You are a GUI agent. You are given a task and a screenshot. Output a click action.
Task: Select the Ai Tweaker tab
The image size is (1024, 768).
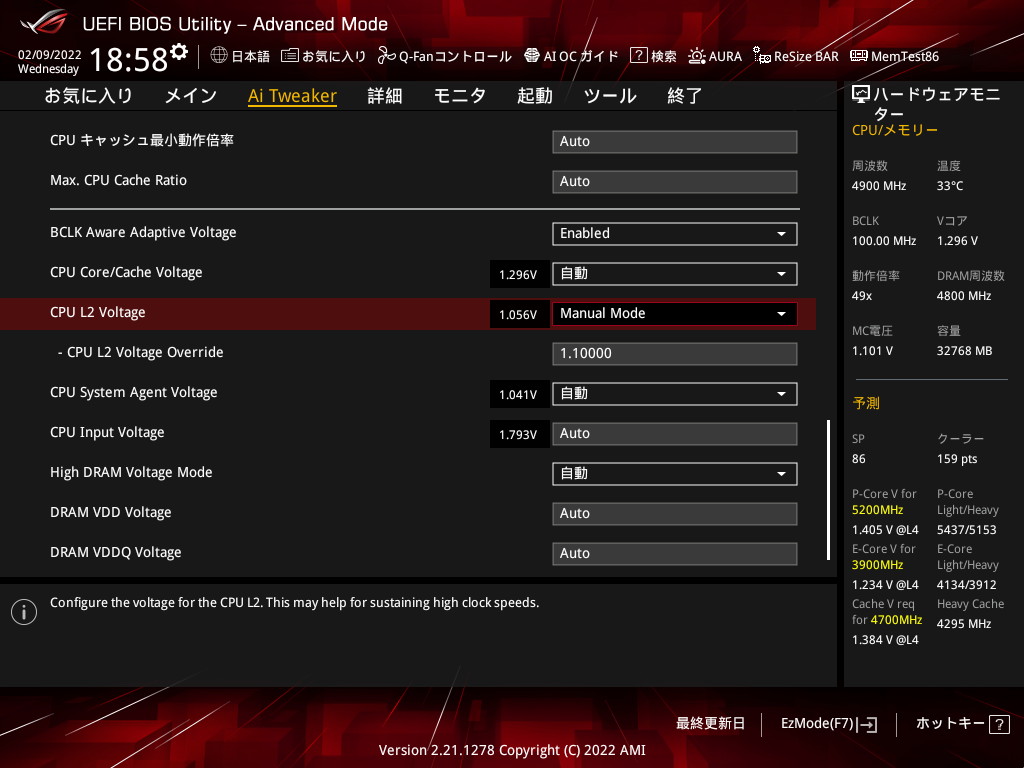click(292, 96)
